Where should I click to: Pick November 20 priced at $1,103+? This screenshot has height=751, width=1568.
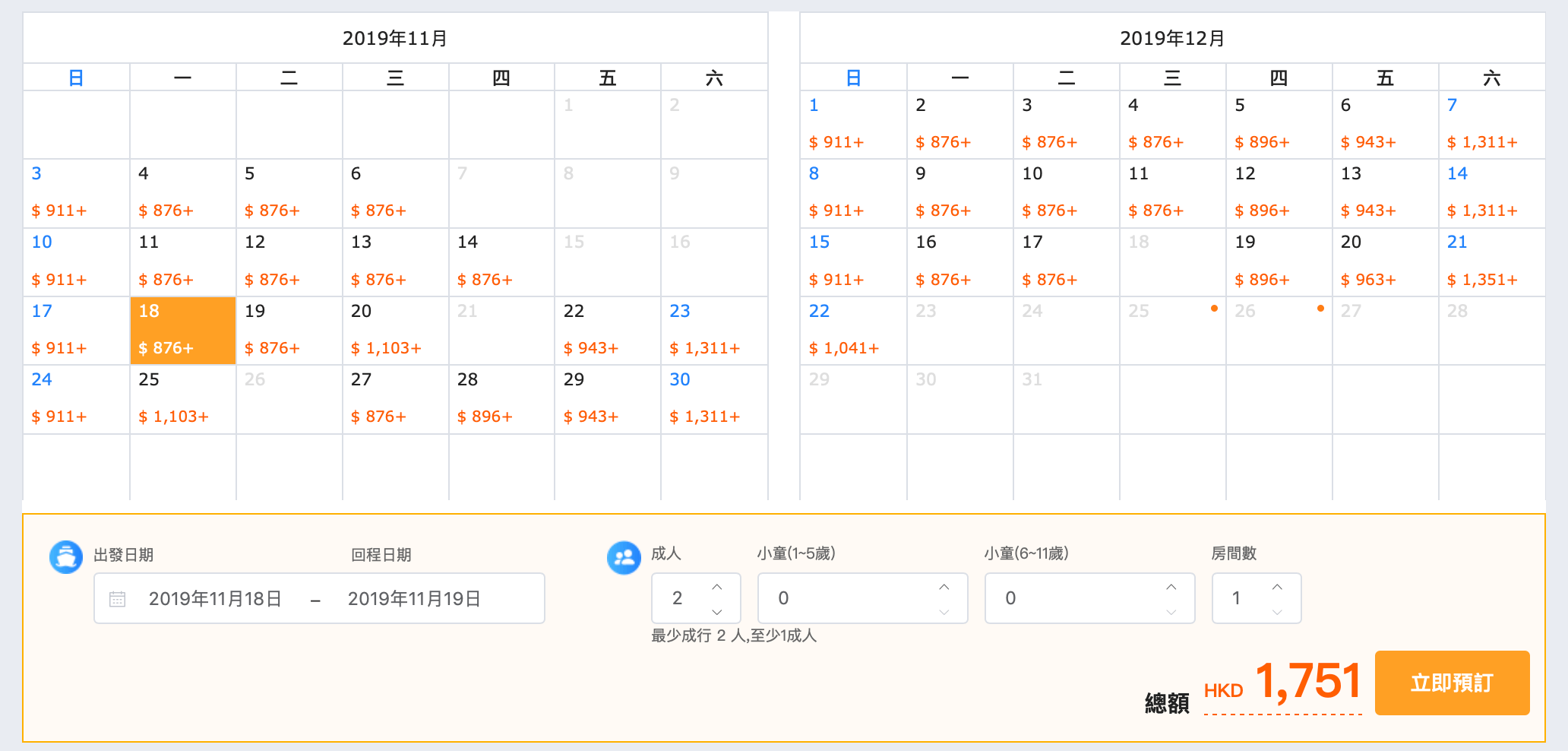click(395, 330)
